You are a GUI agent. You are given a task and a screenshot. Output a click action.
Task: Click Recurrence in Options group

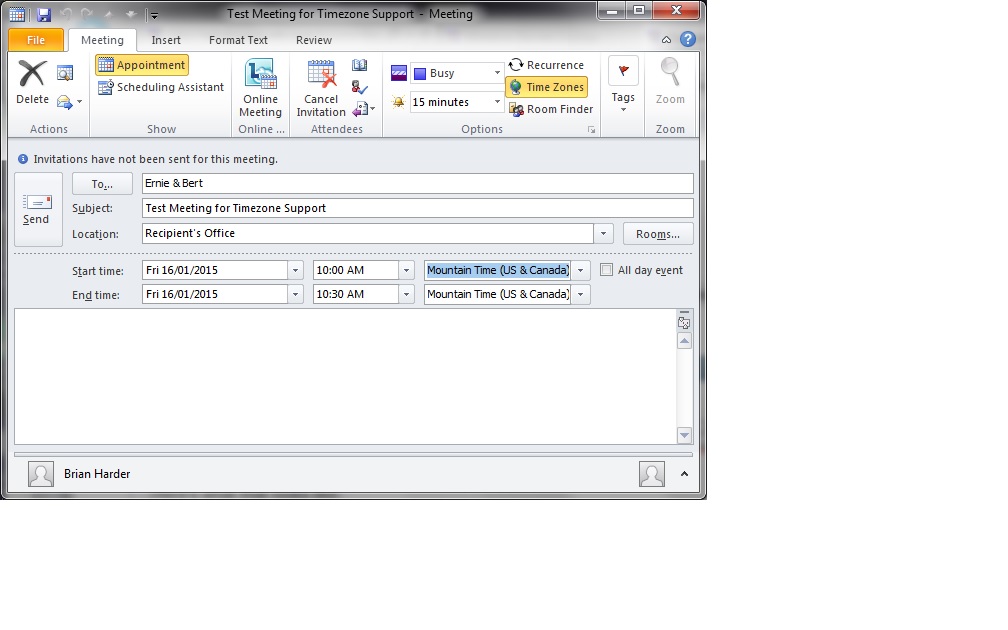[546, 65]
